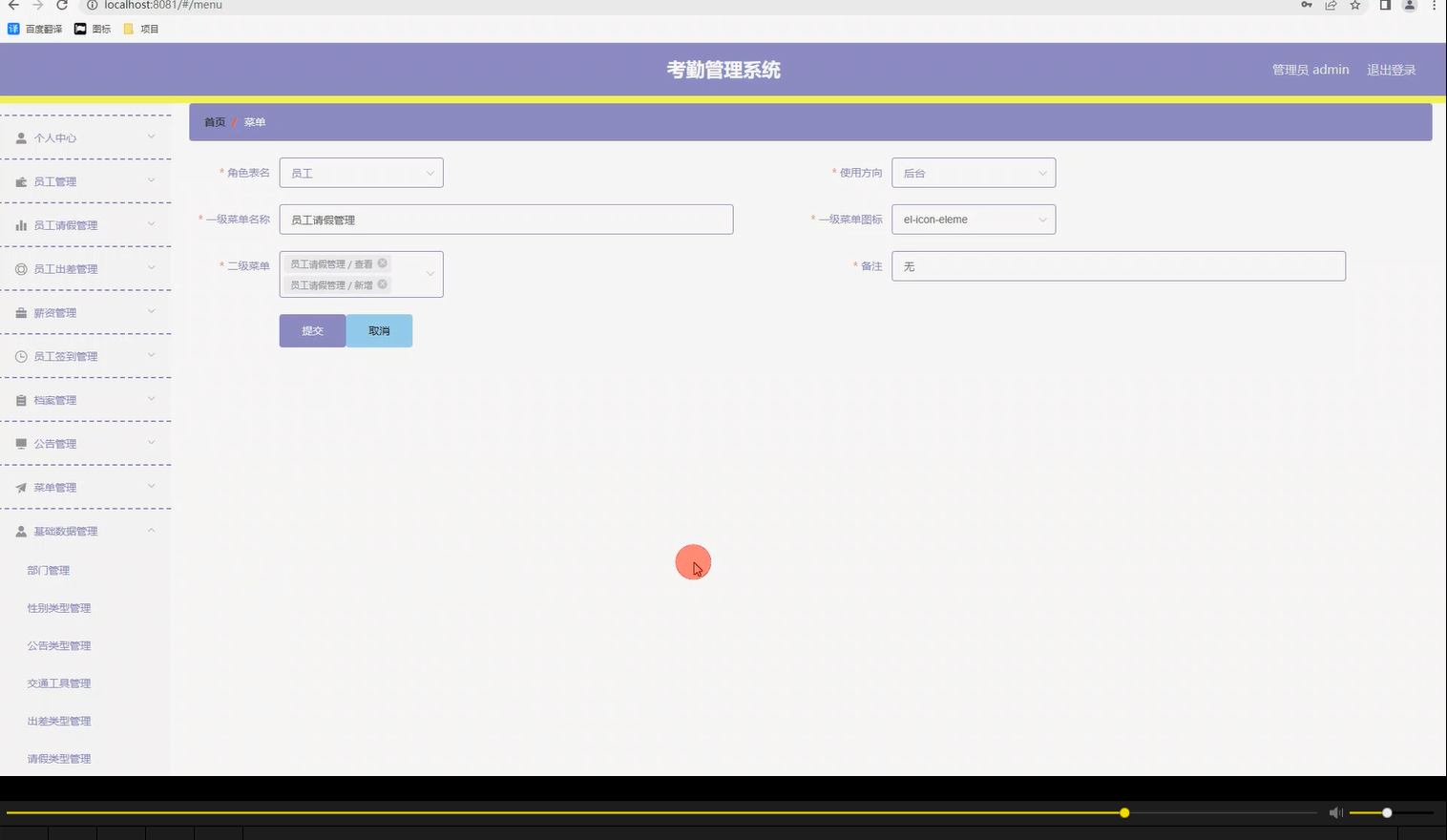Viewport: 1447px width, 840px height.
Task: Open 公告类型管理 submenu item
Action: [x=59, y=646]
